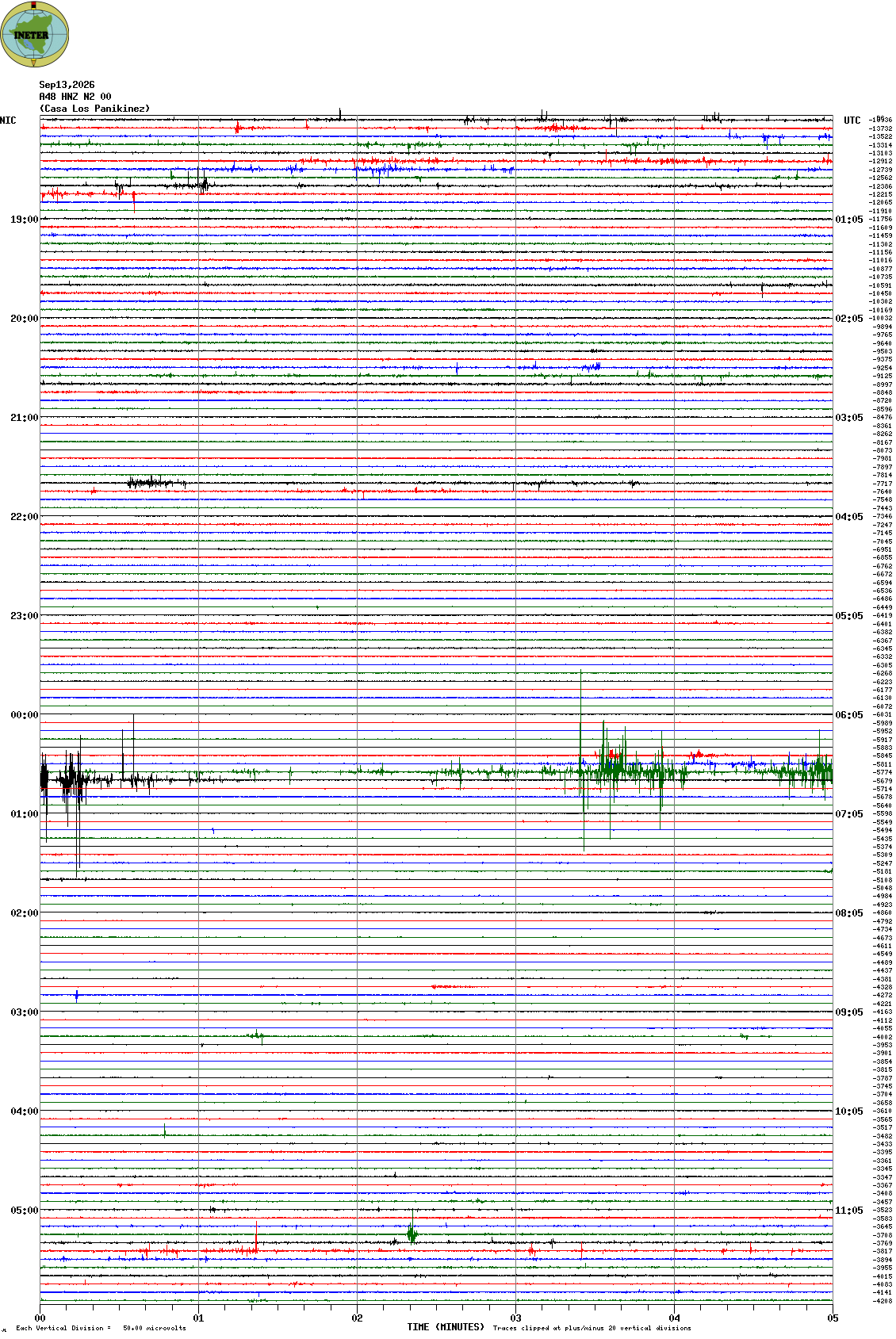
Task: Click the 11:05 UTC time marker
Action: [849, 1211]
